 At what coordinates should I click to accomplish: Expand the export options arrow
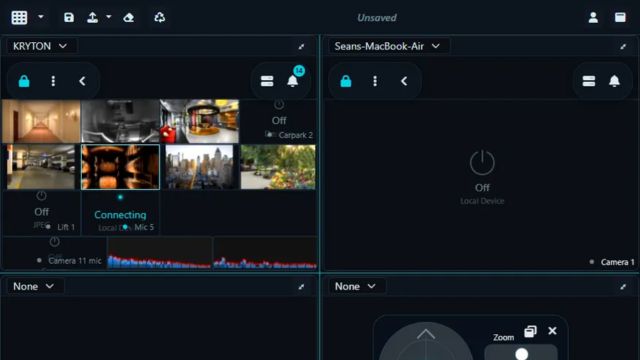pyautogui.click(x=109, y=17)
